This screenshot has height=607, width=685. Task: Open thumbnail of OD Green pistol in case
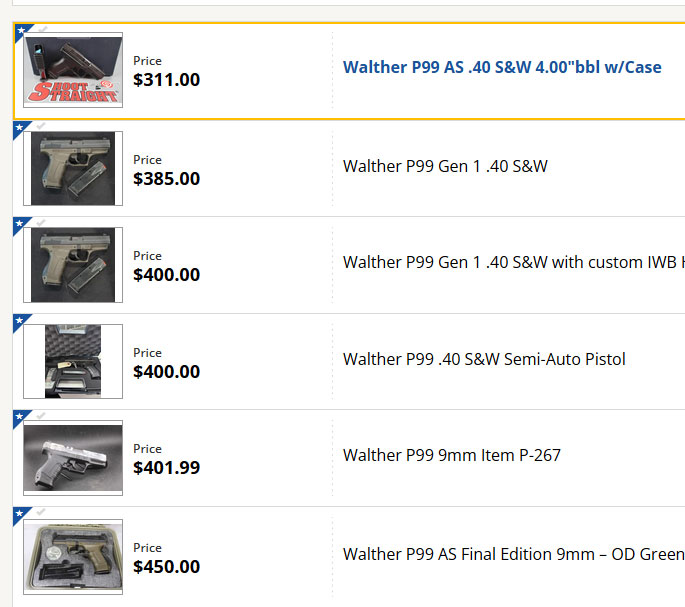(73, 557)
